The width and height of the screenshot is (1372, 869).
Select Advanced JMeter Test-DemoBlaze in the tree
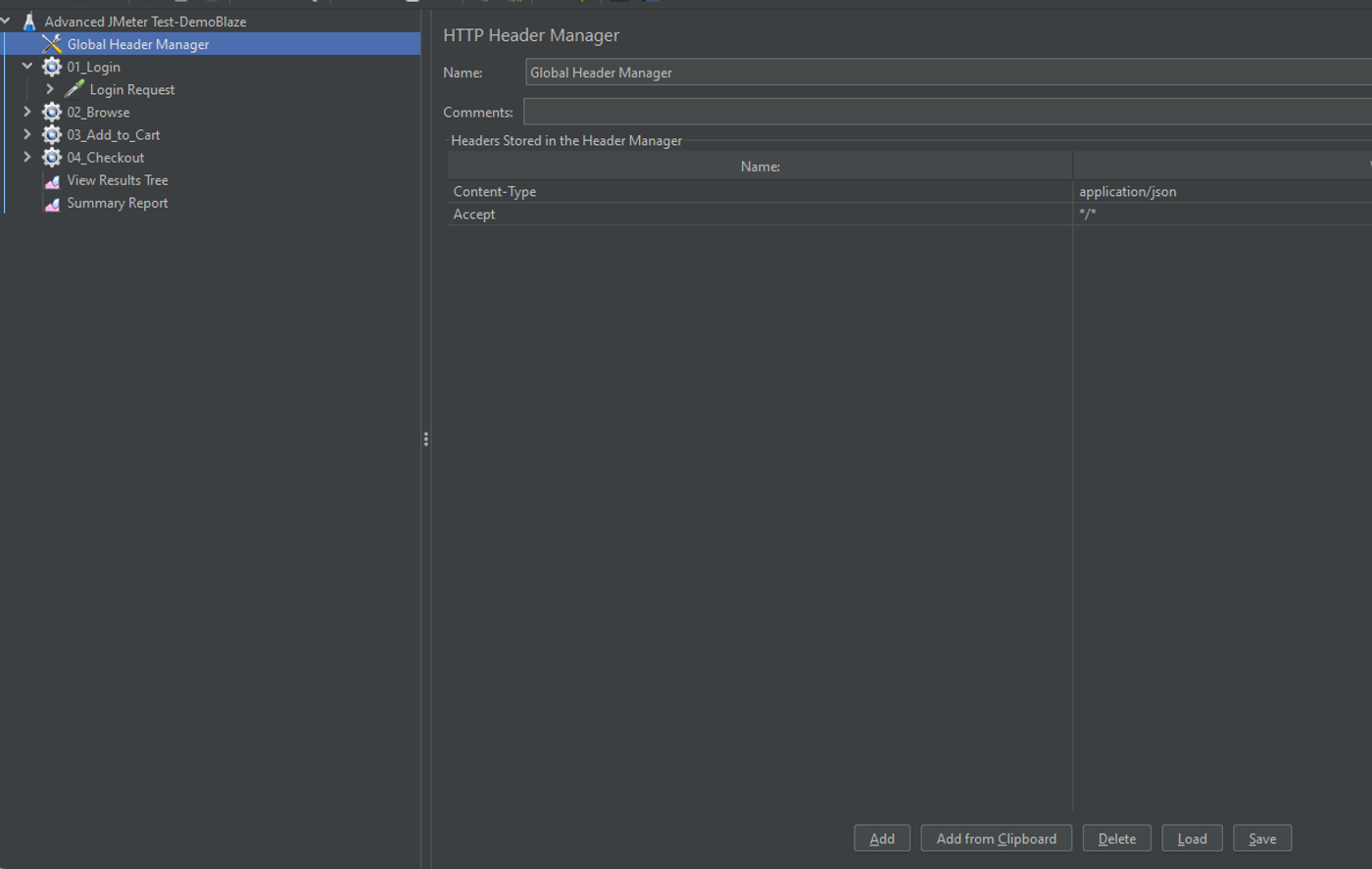[x=145, y=22]
